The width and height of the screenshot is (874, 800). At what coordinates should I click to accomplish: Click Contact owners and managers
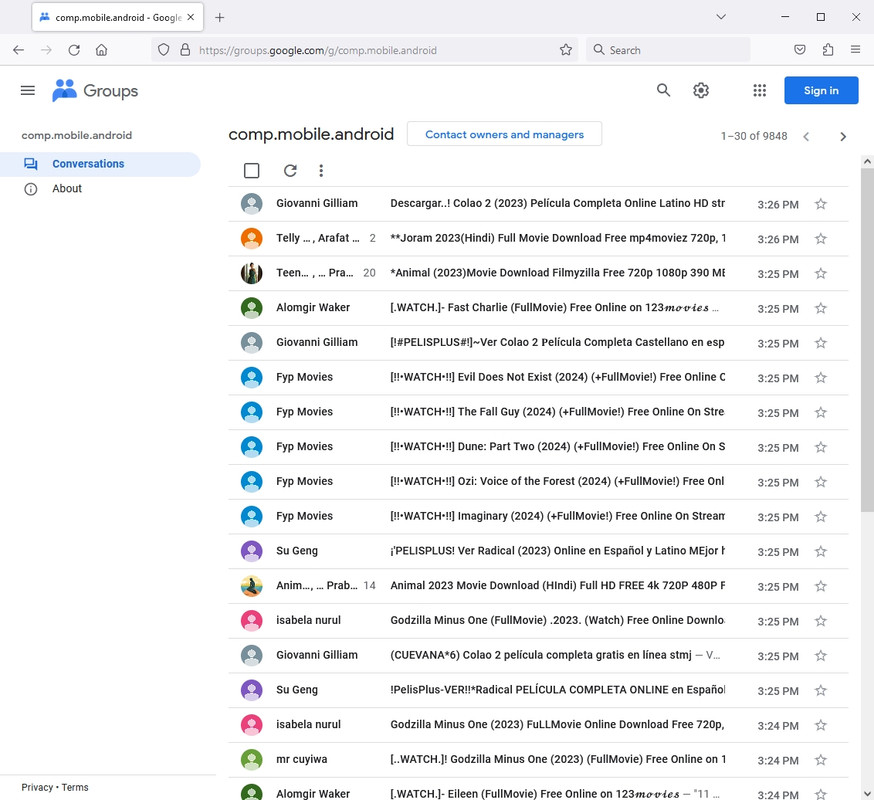point(504,134)
